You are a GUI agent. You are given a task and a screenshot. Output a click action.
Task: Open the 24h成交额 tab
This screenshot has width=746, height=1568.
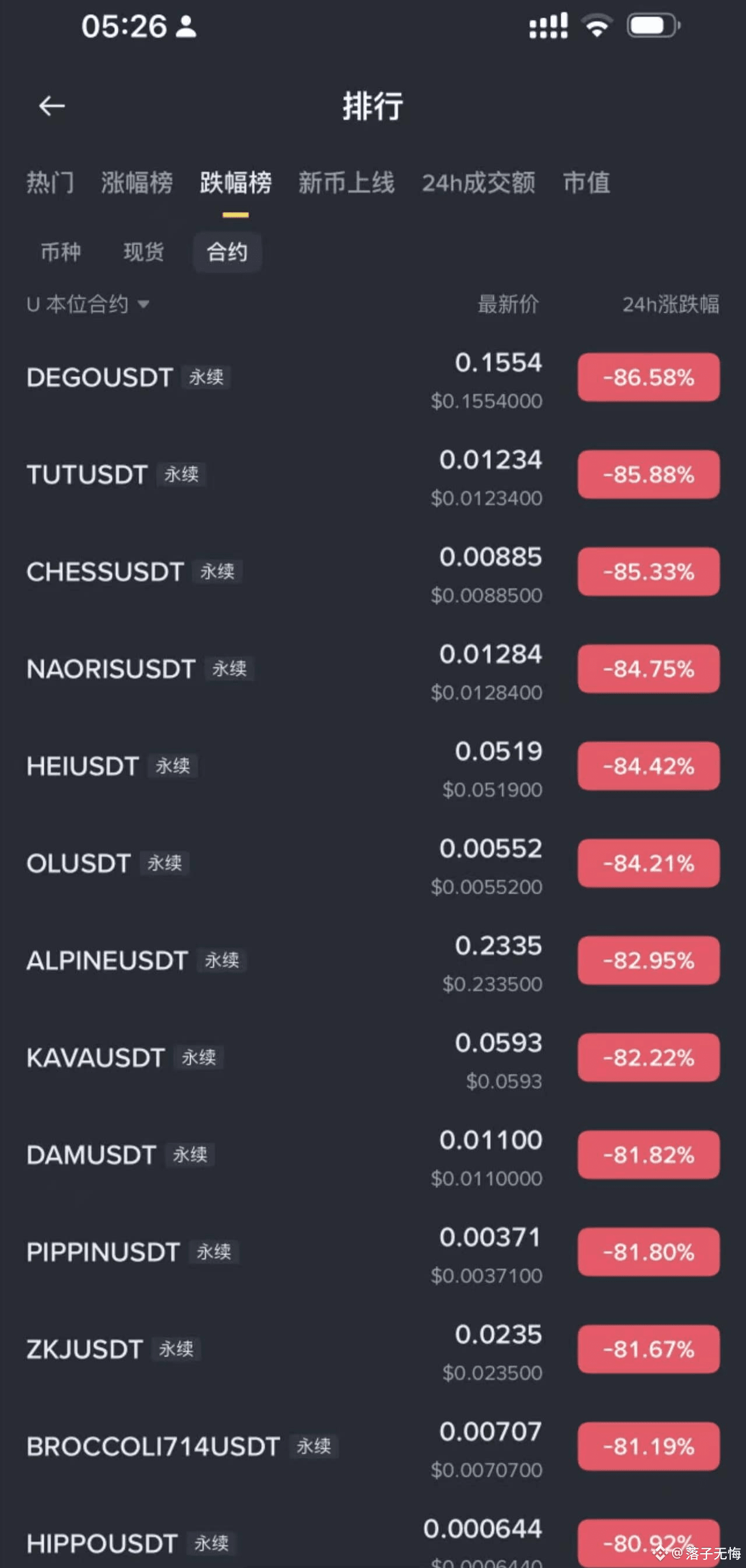click(479, 183)
